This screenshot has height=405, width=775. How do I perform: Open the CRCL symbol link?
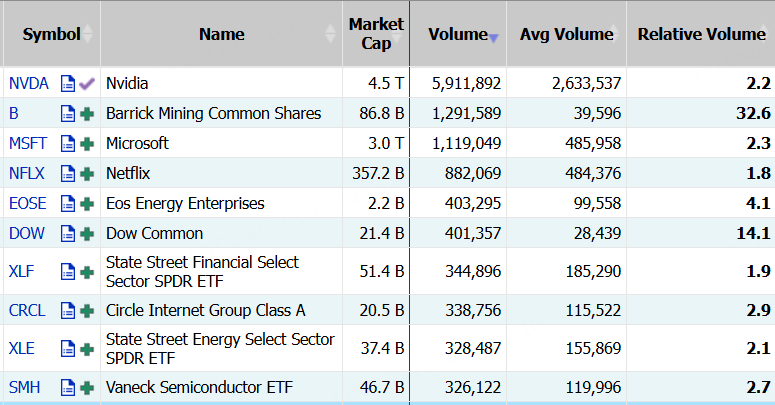(x=27, y=310)
